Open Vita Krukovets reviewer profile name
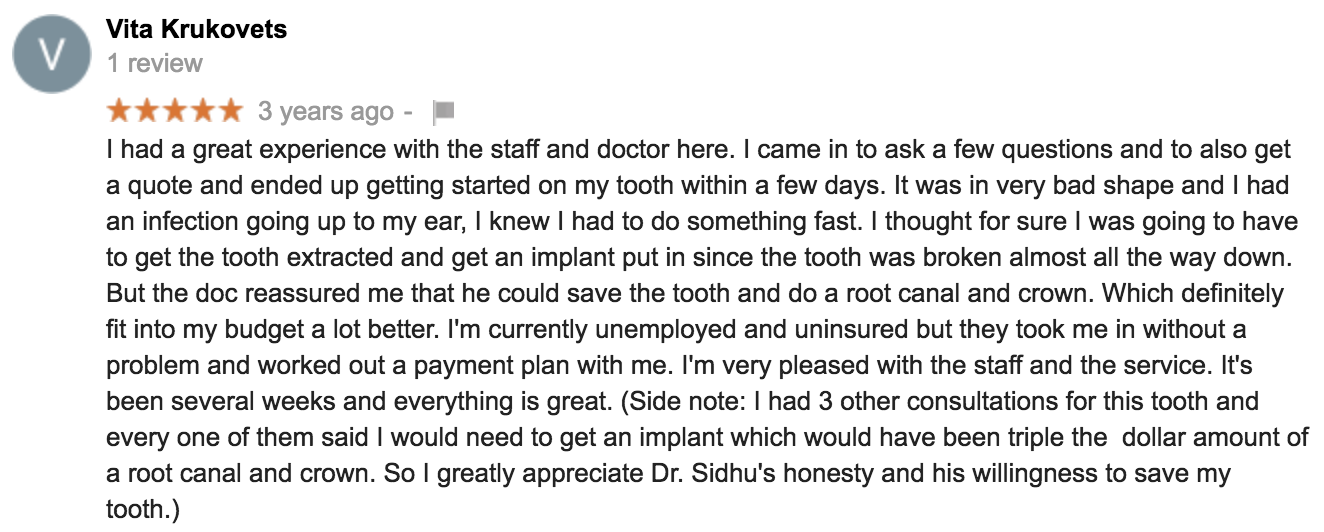This screenshot has width=1324, height=532. coord(197,29)
